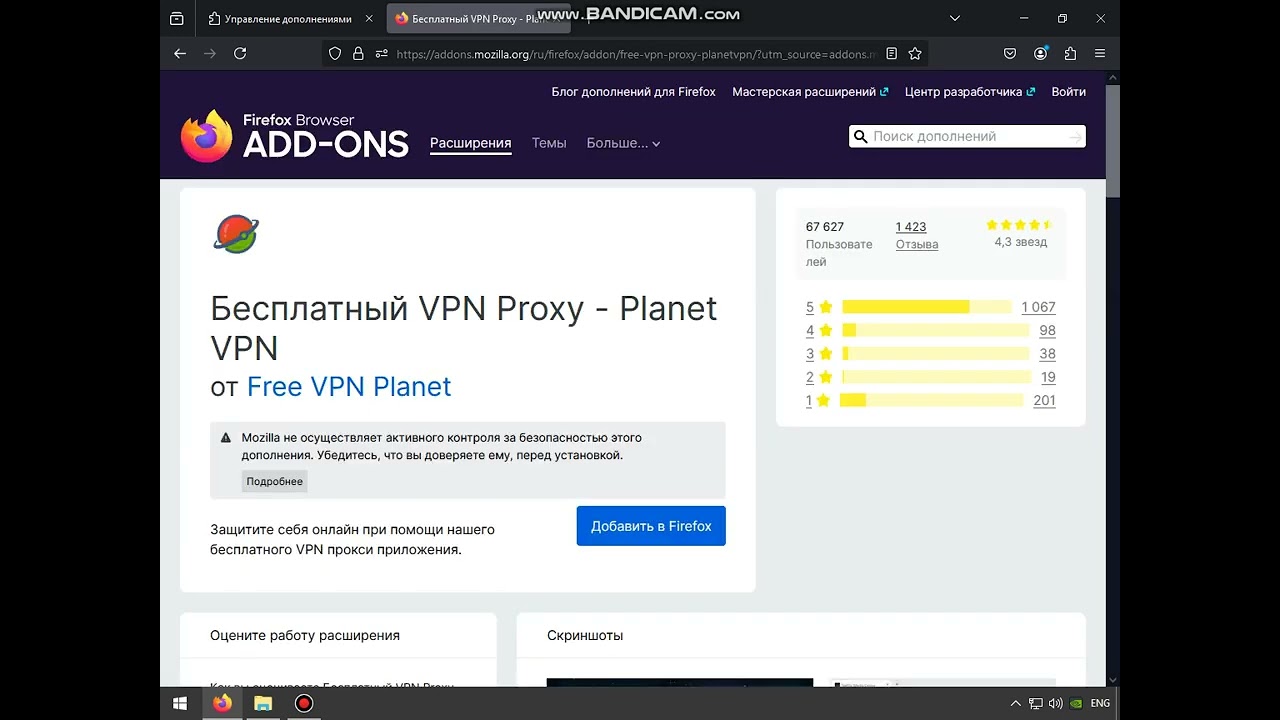Open the 98 four-star reviews count
The width and height of the screenshot is (1280, 720).
coord(1047,330)
